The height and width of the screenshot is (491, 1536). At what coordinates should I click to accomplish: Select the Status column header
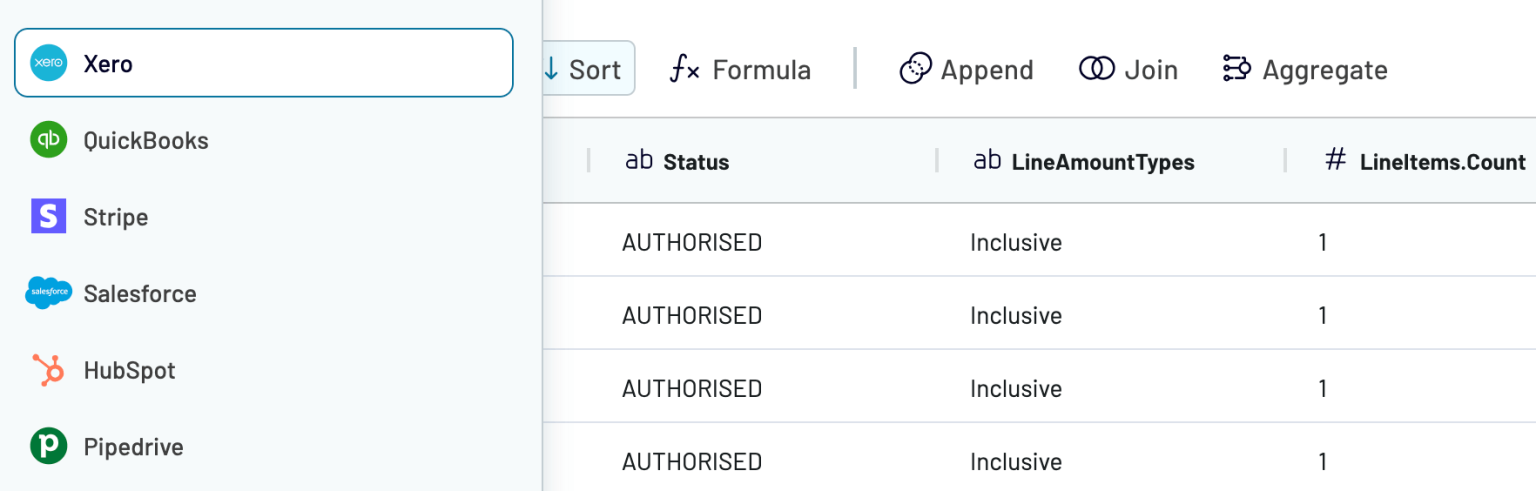click(696, 162)
